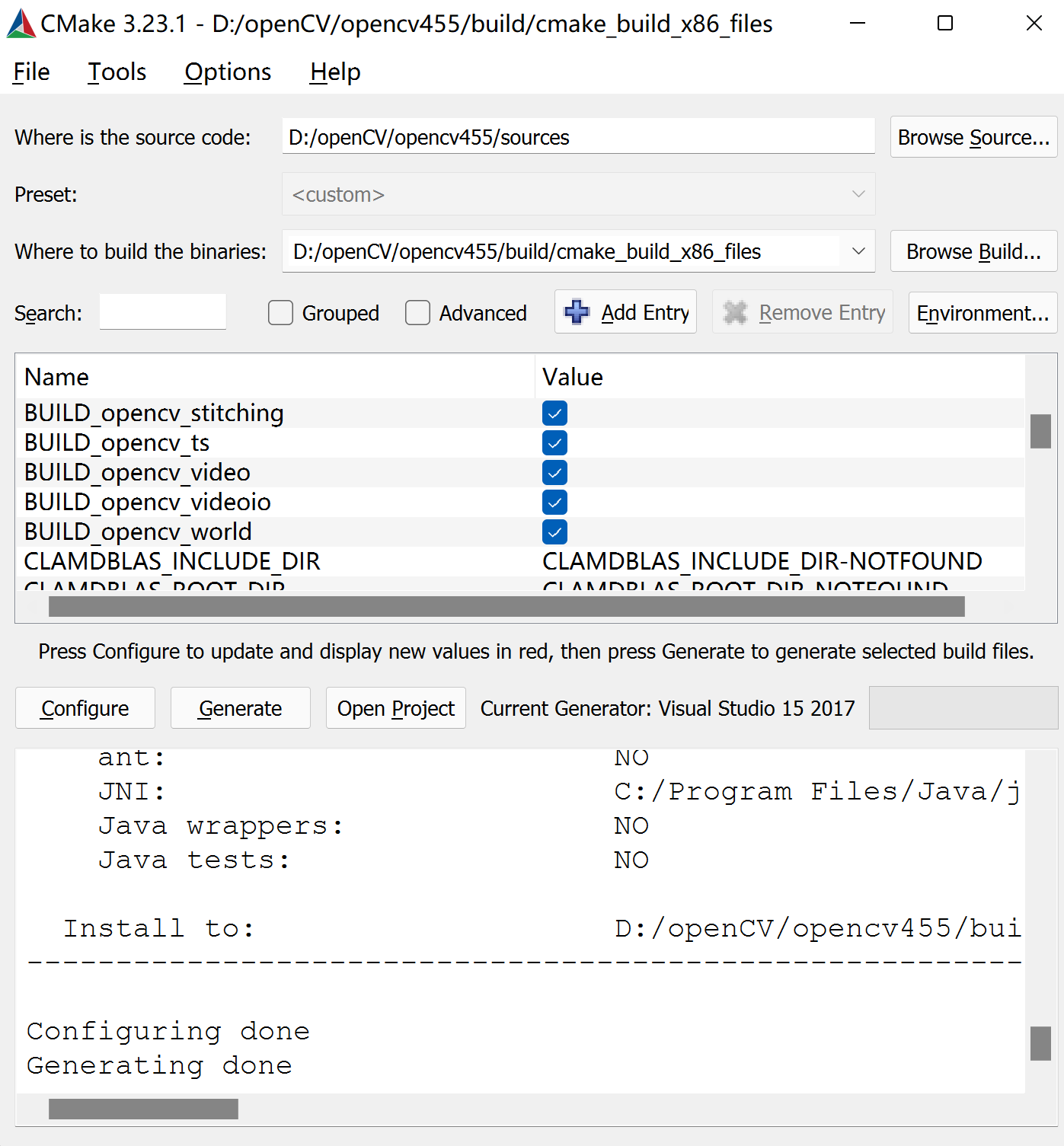The image size is (1064, 1146).
Task: Open the Environment dialog button
Action: pyautogui.click(x=983, y=312)
